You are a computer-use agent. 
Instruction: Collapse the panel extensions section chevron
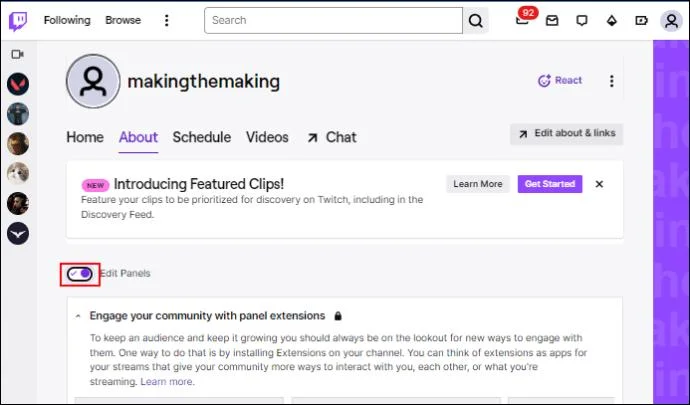point(78,316)
